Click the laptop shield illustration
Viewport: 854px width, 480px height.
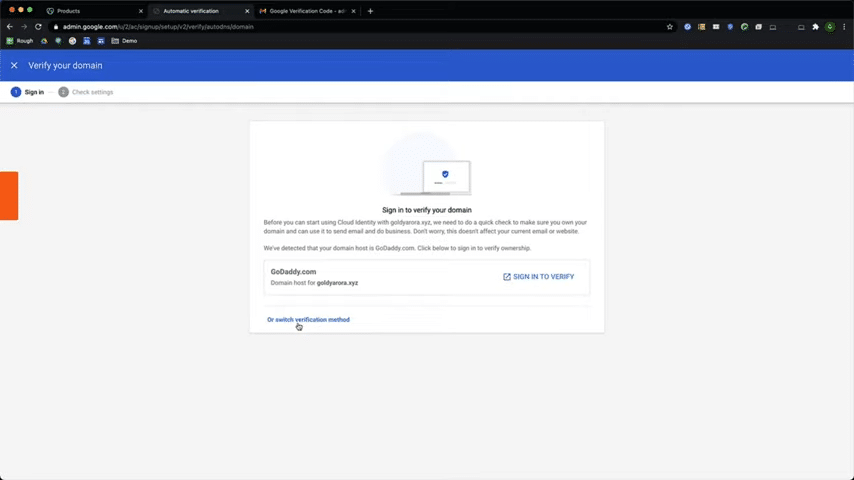coord(427,165)
